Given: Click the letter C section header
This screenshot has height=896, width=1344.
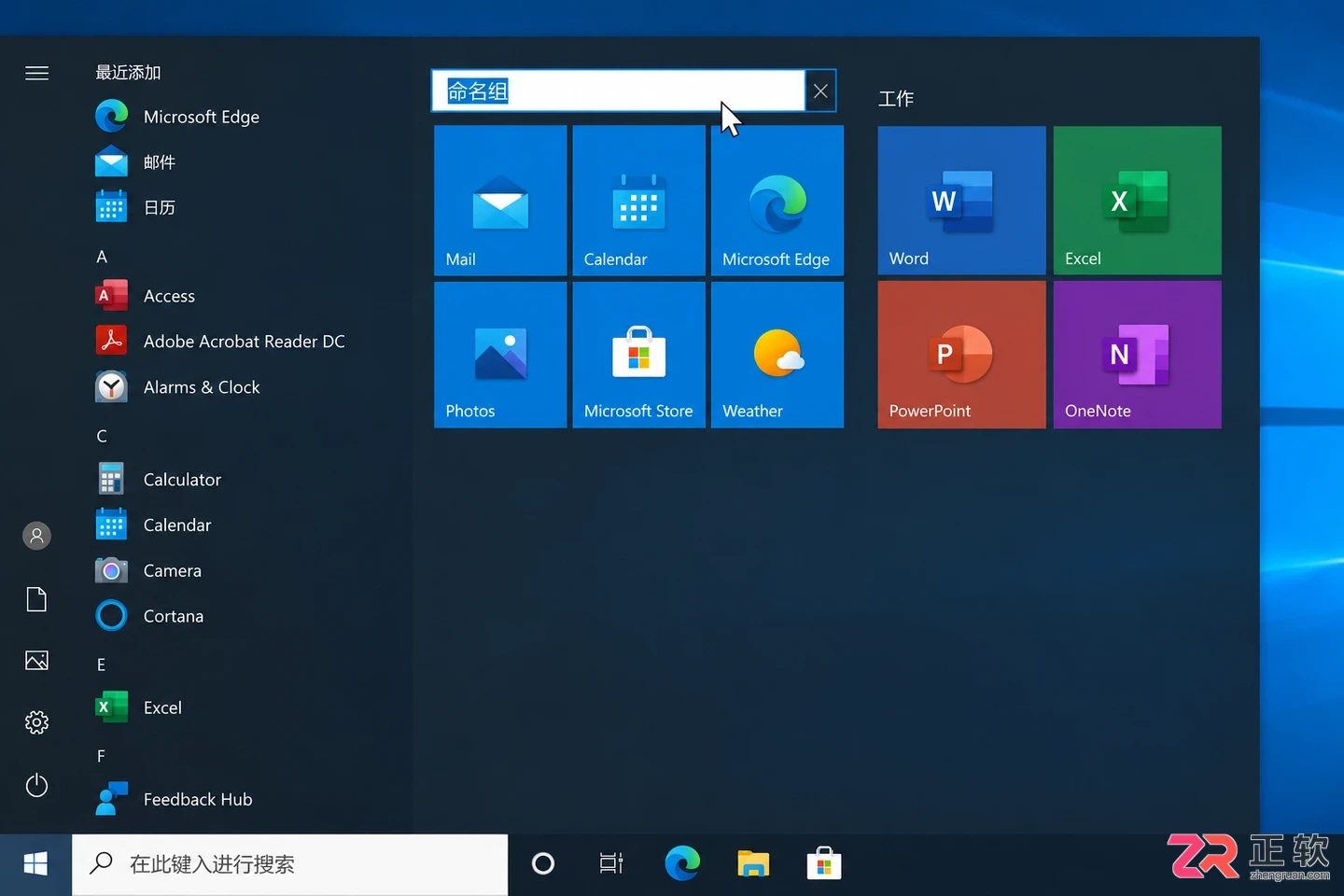Looking at the screenshot, I should tap(102, 436).
